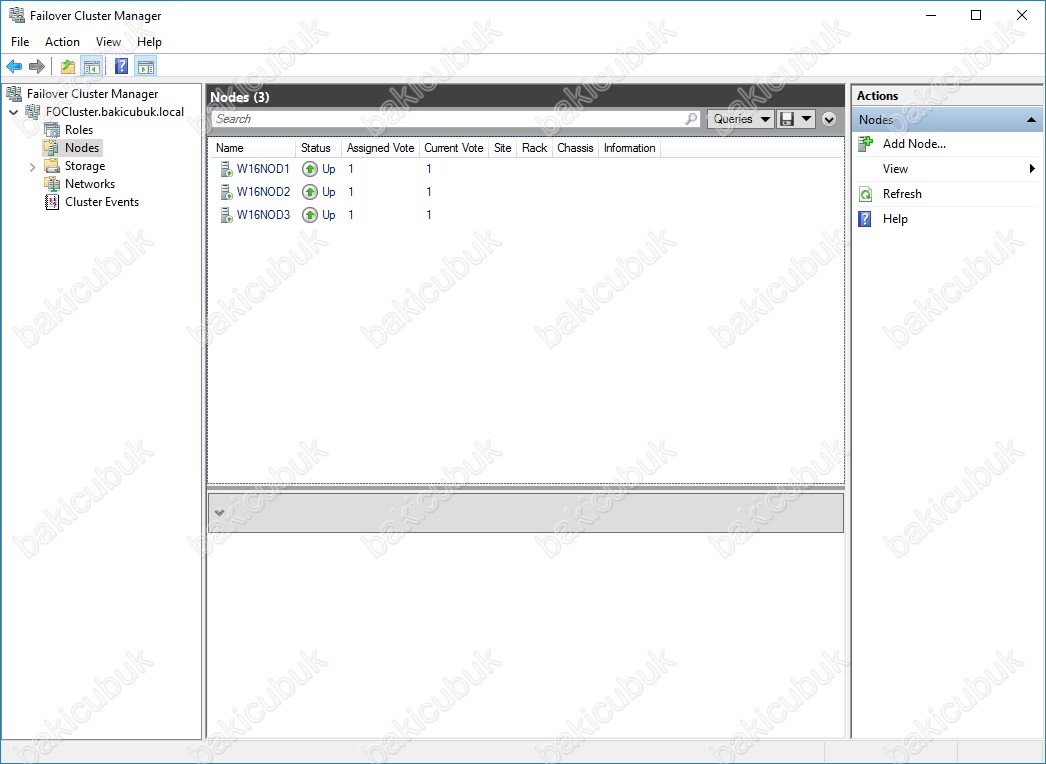Click the Up one level folder icon
Viewport: 1046px width, 764px height.
point(67,66)
